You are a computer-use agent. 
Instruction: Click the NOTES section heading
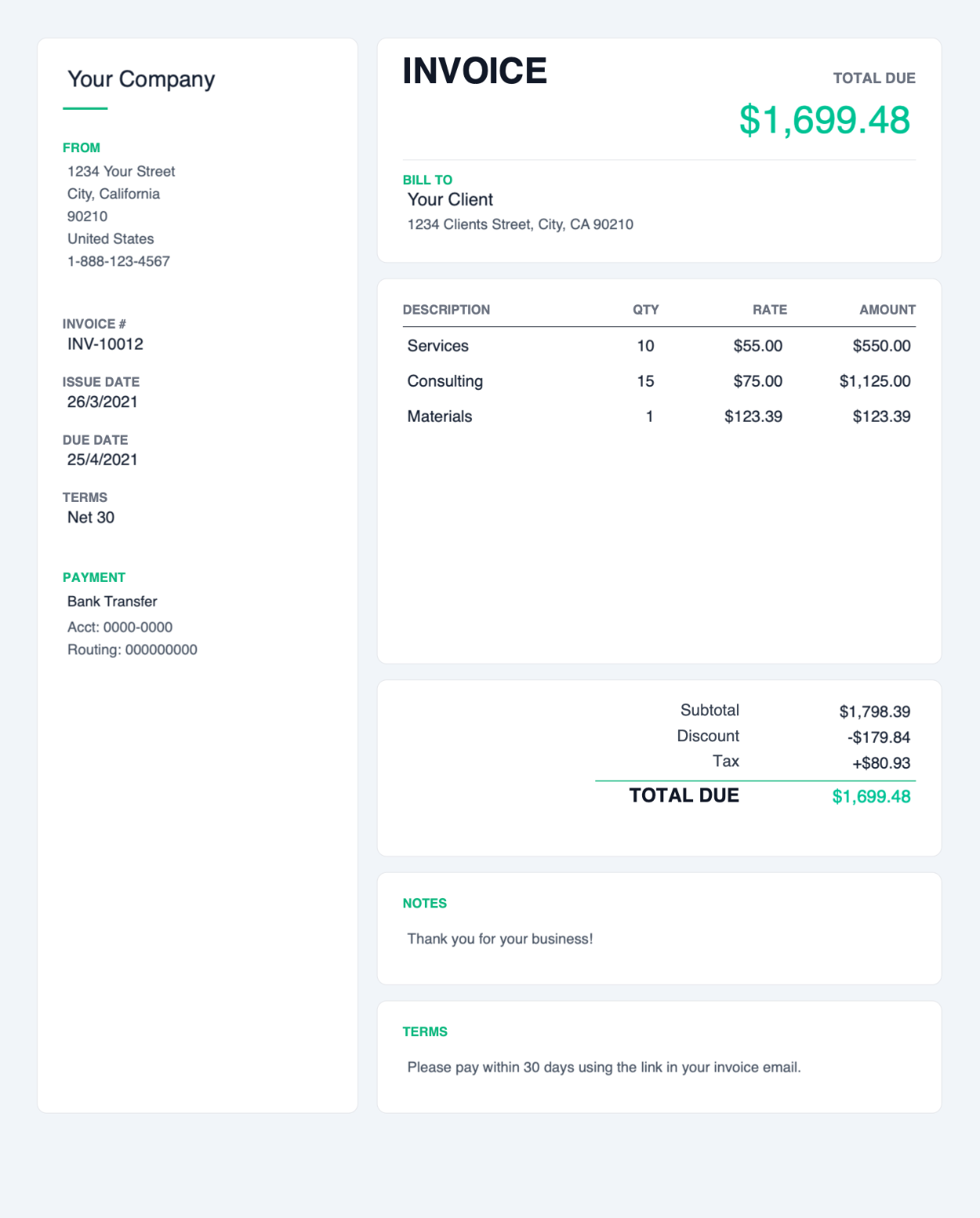tap(425, 904)
